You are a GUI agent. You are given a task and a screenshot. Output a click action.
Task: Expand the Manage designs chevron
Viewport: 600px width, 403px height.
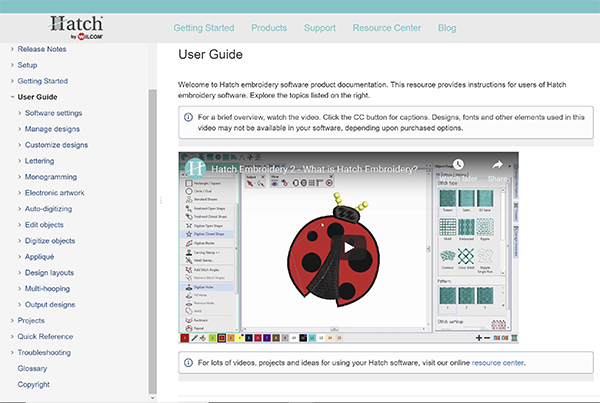click(20, 129)
